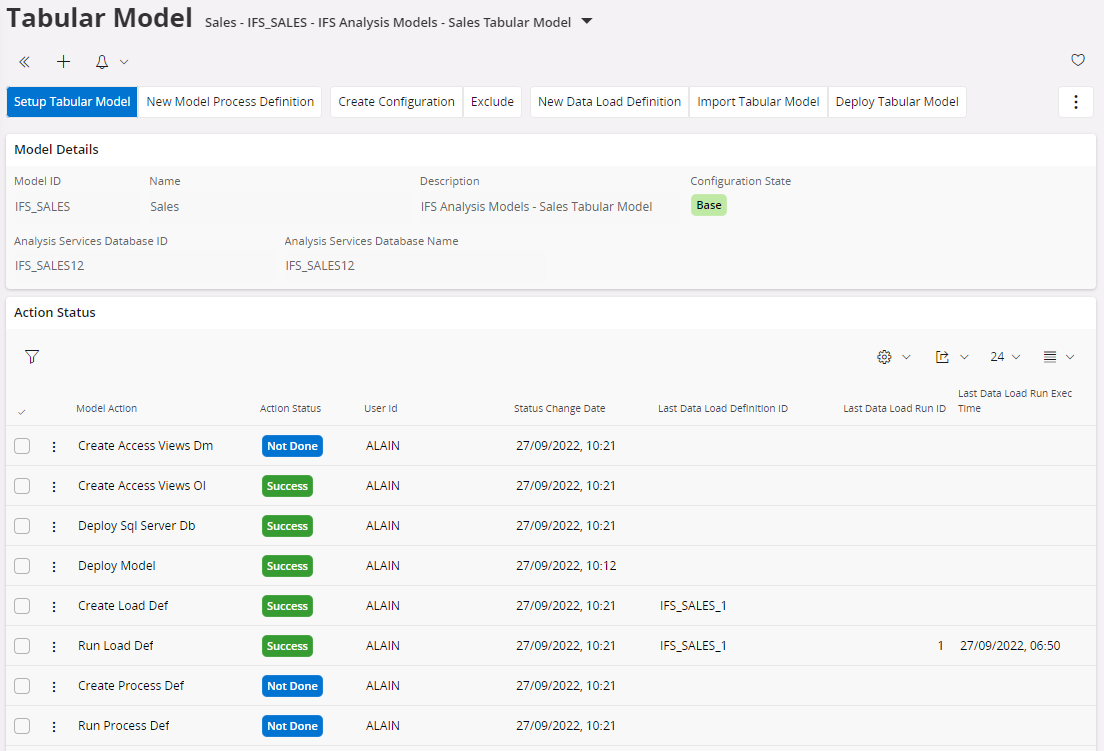Expand the list view layout dropdown
This screenshot has height=751, width=1104.
coord(1058,357)
